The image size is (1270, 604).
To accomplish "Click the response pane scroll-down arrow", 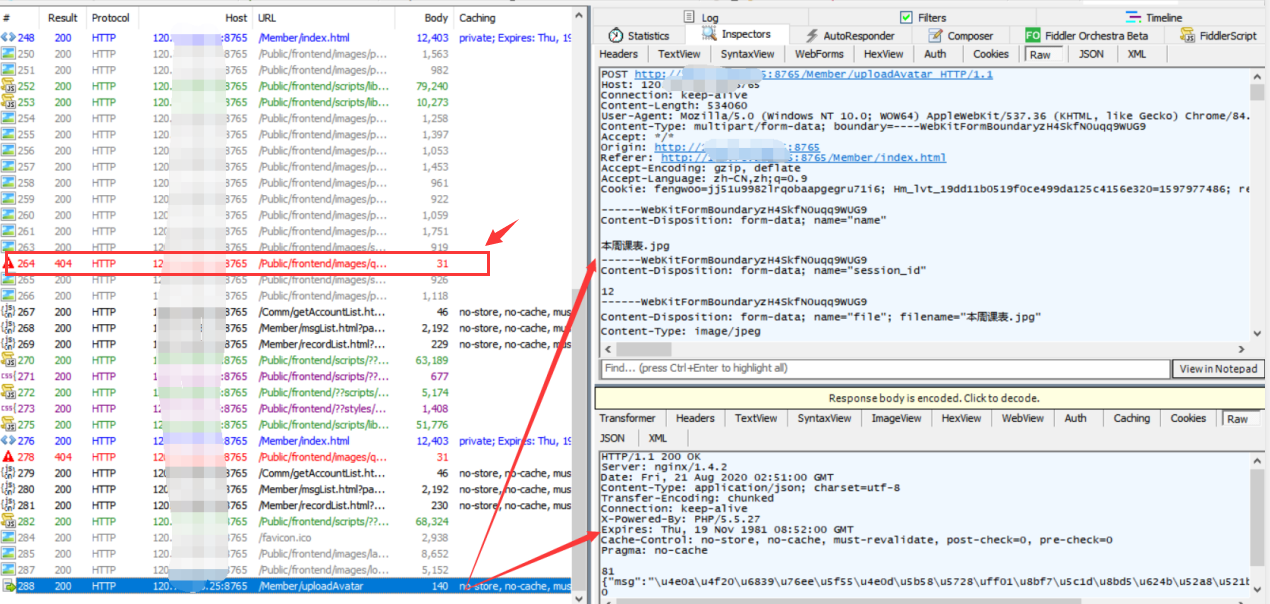I will coord(1257,591).
